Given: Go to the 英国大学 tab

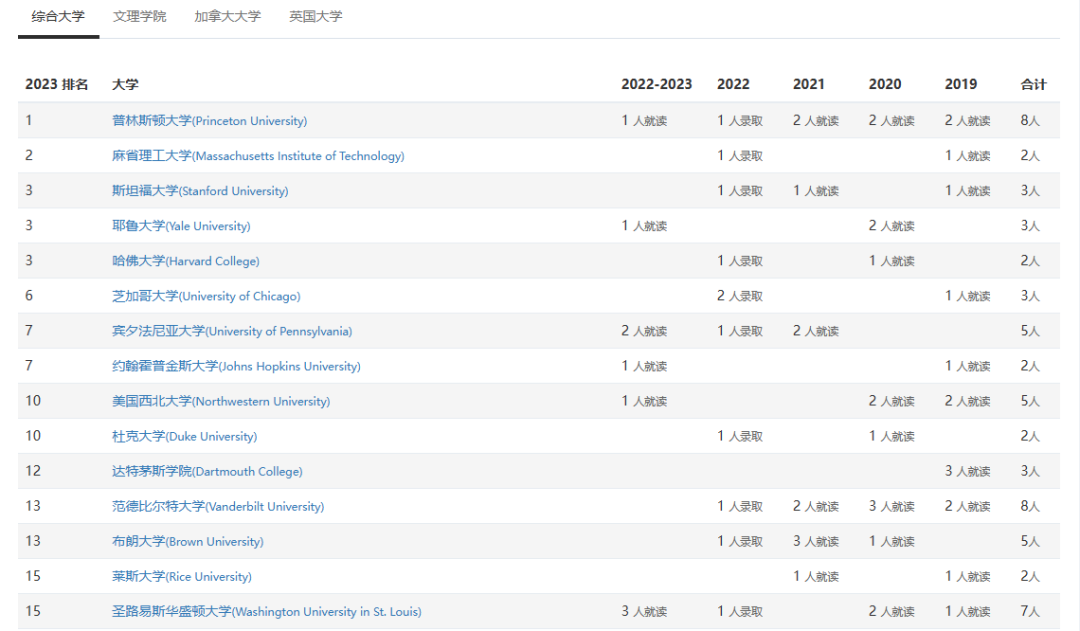Looking at the screenshot, I should tap(315, 17).
